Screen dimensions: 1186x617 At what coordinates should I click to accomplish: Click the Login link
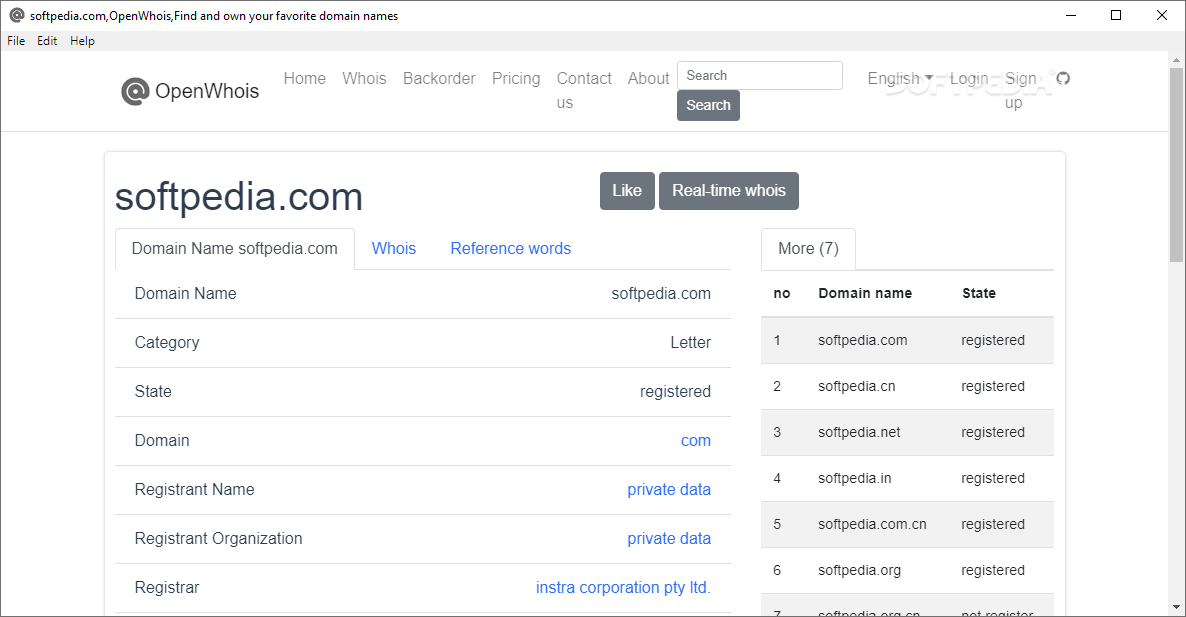[969, 79]
